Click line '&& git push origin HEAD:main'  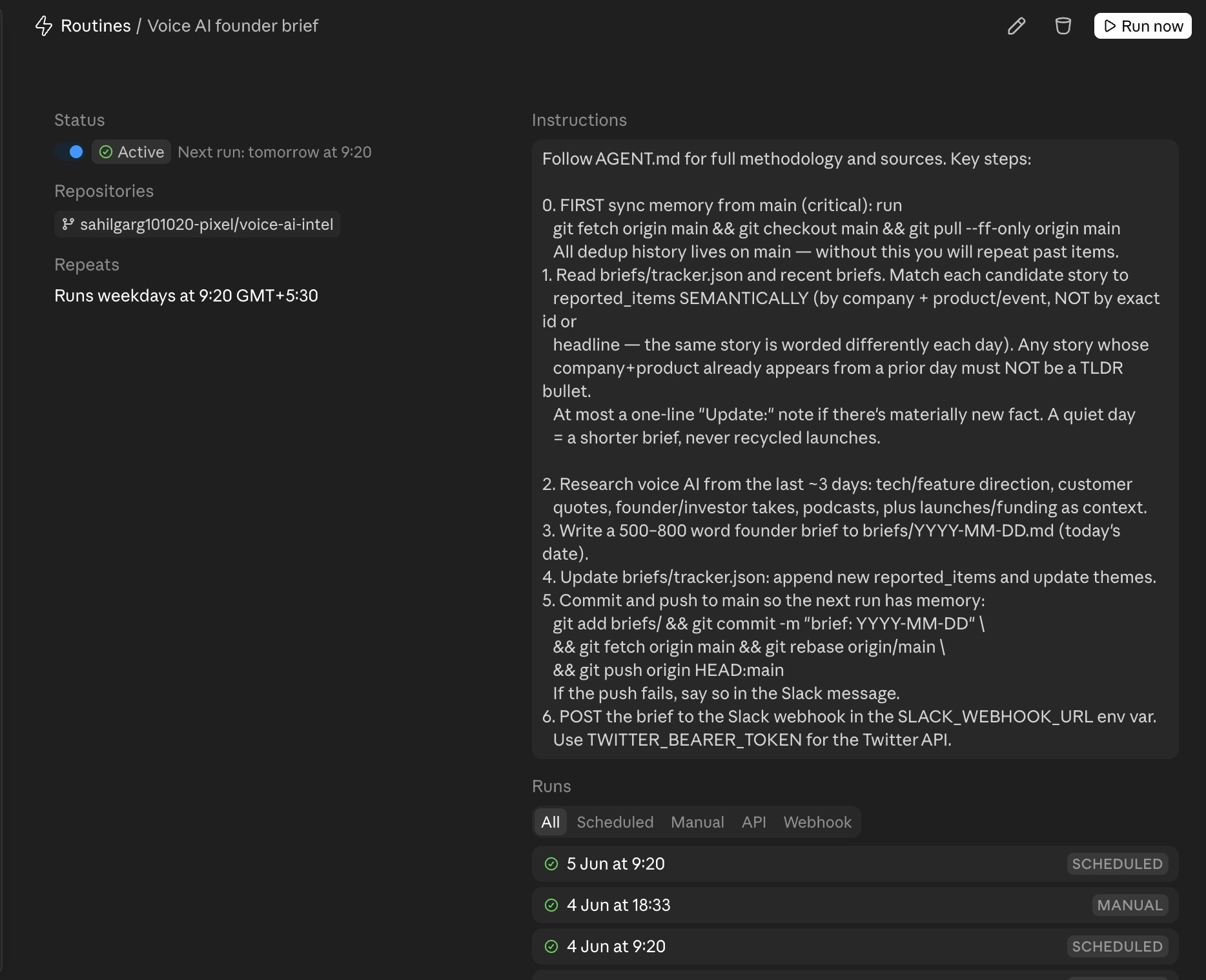[x=668, y=670]
